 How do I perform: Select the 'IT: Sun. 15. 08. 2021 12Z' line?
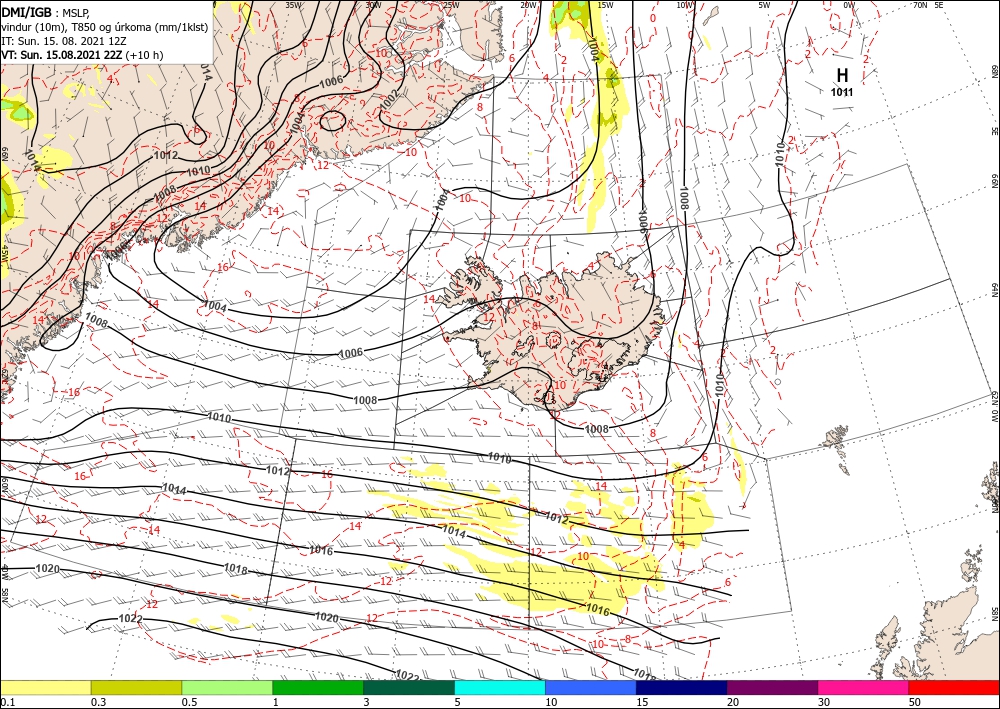[x=64, y=41]
